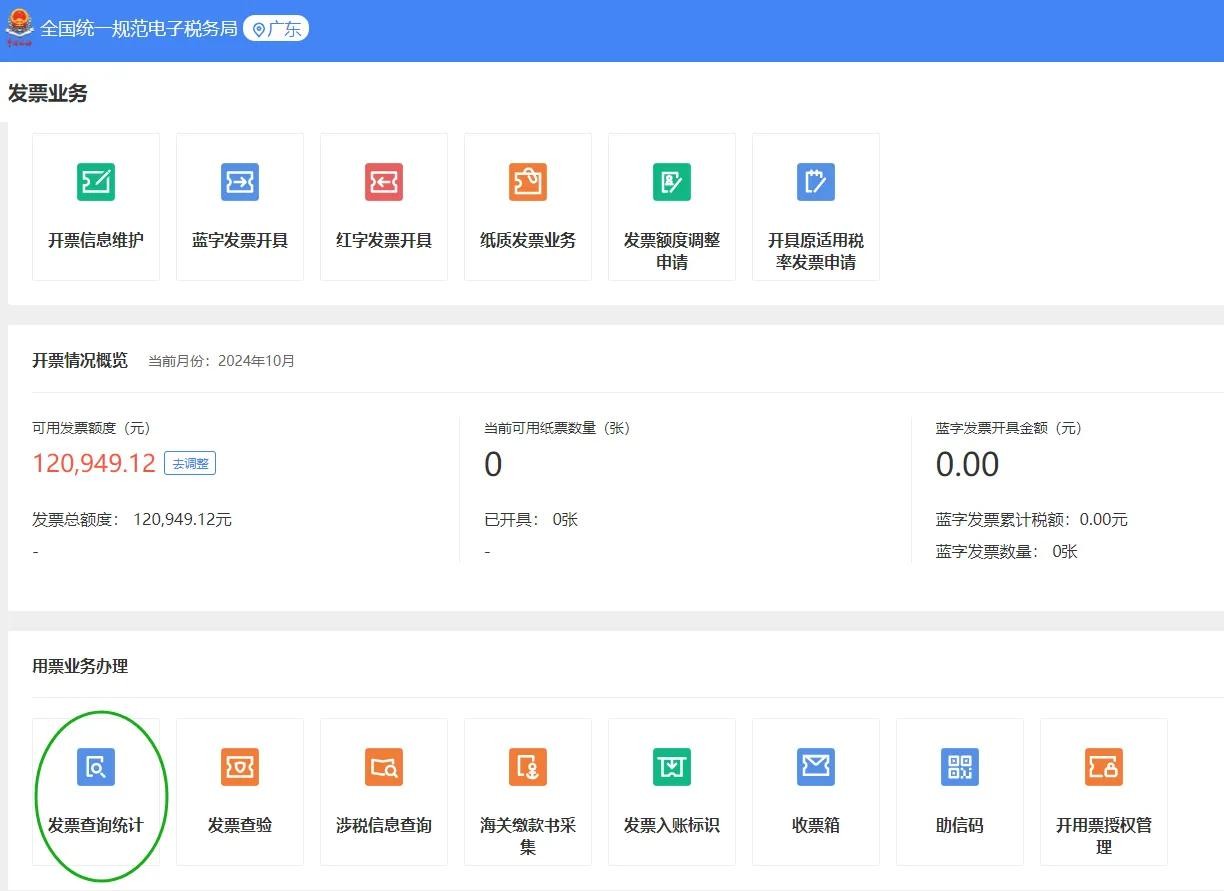Select 海关缴款书采集 icon
1224x891 pixels.
[x=528, y=767]
